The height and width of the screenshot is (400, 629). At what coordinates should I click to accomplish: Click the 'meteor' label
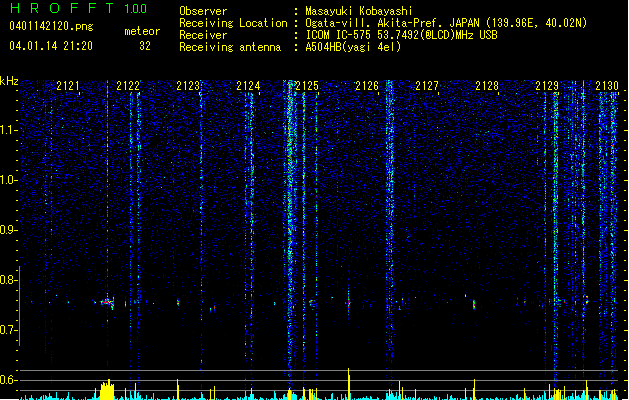[x=142, y=31]
